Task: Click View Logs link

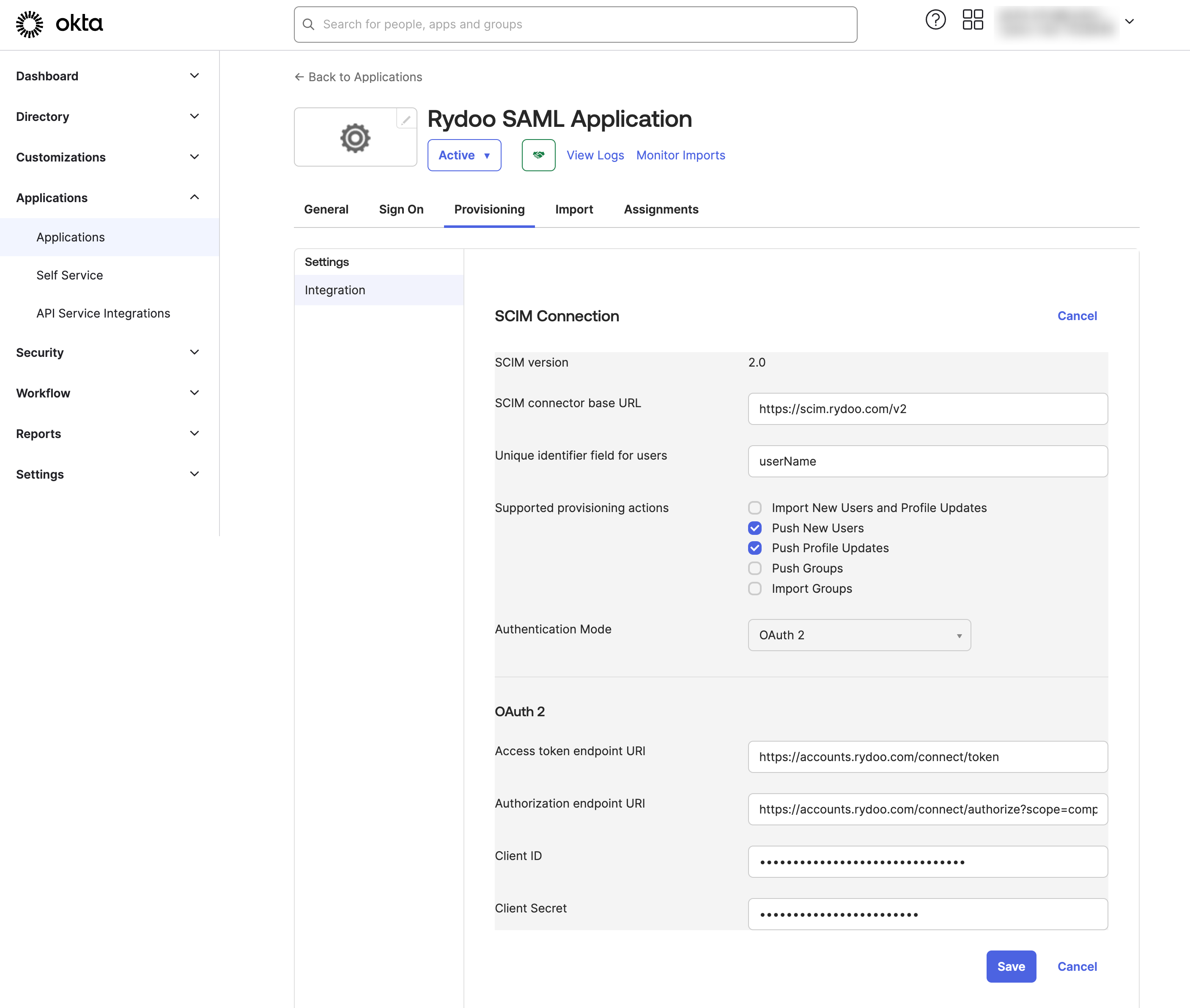Action: click(x=595, y=156)
